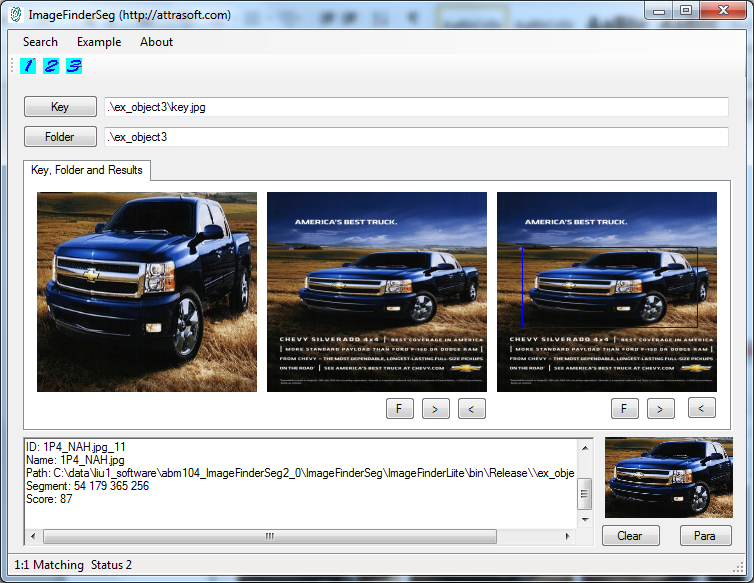Click the F button under the middle image

tap(400, 409)
